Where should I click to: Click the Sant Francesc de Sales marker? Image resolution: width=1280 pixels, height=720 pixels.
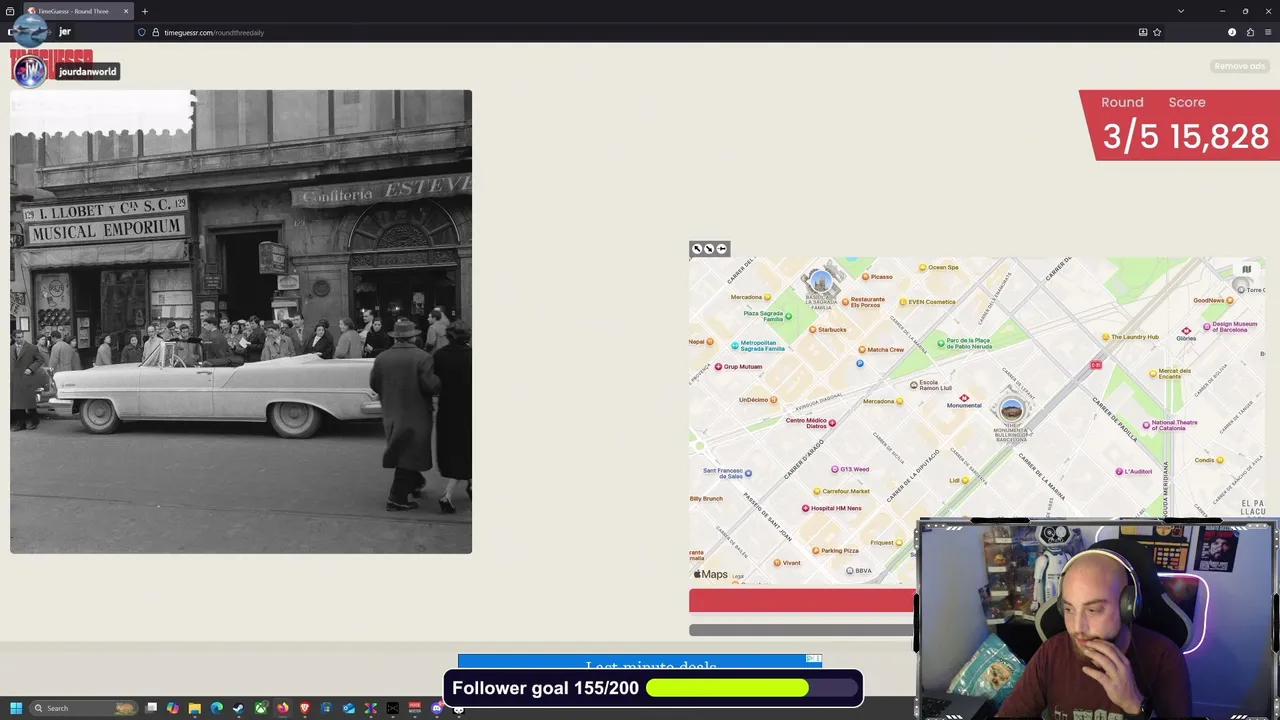[x=748, y=473]
